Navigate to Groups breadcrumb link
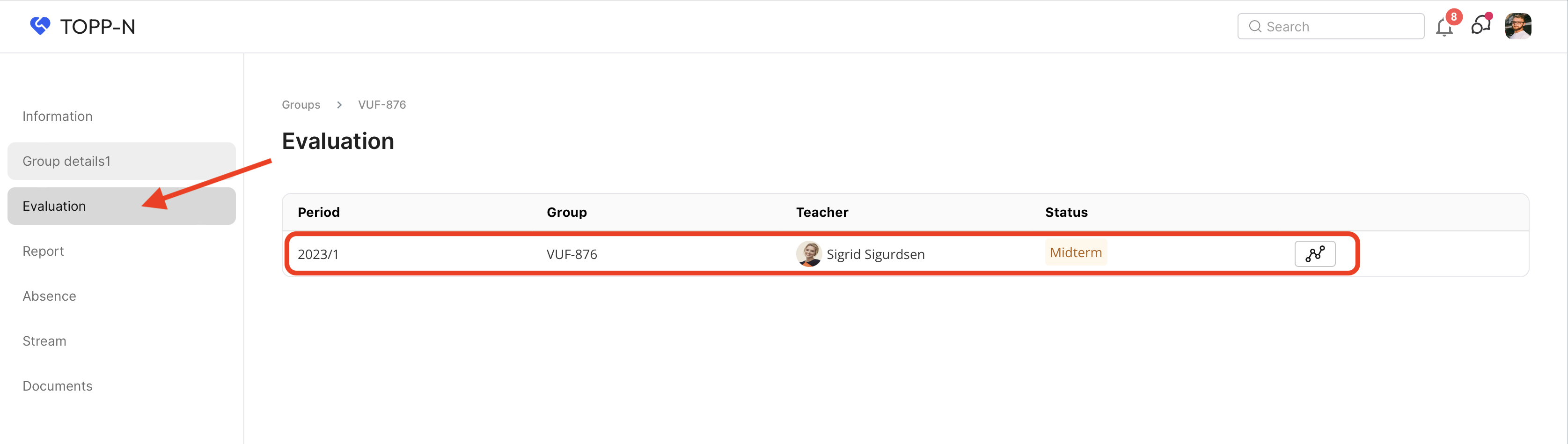Viewport: 1568px width, 444px height. (300, 105)
